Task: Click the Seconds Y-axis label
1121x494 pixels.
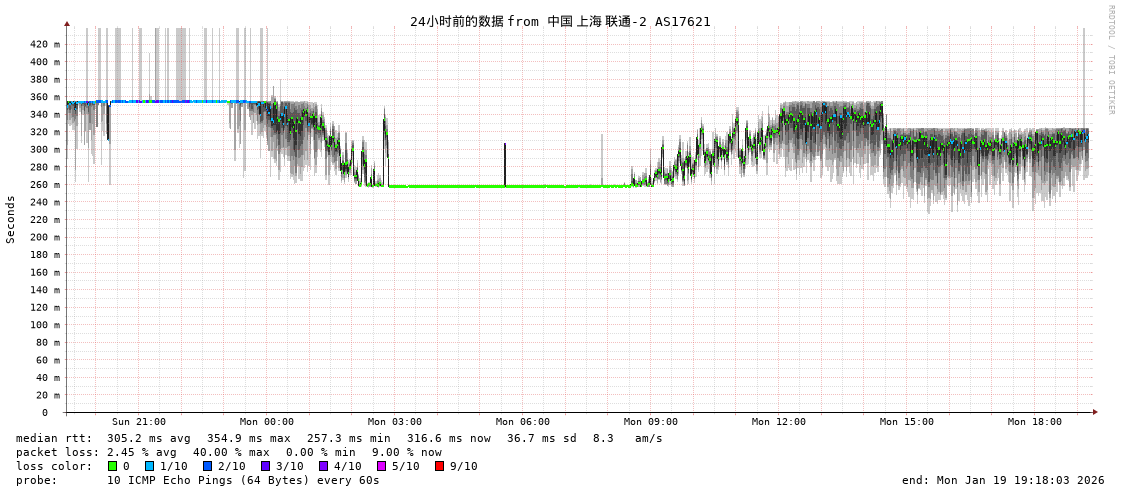Action: coord(11,219)
